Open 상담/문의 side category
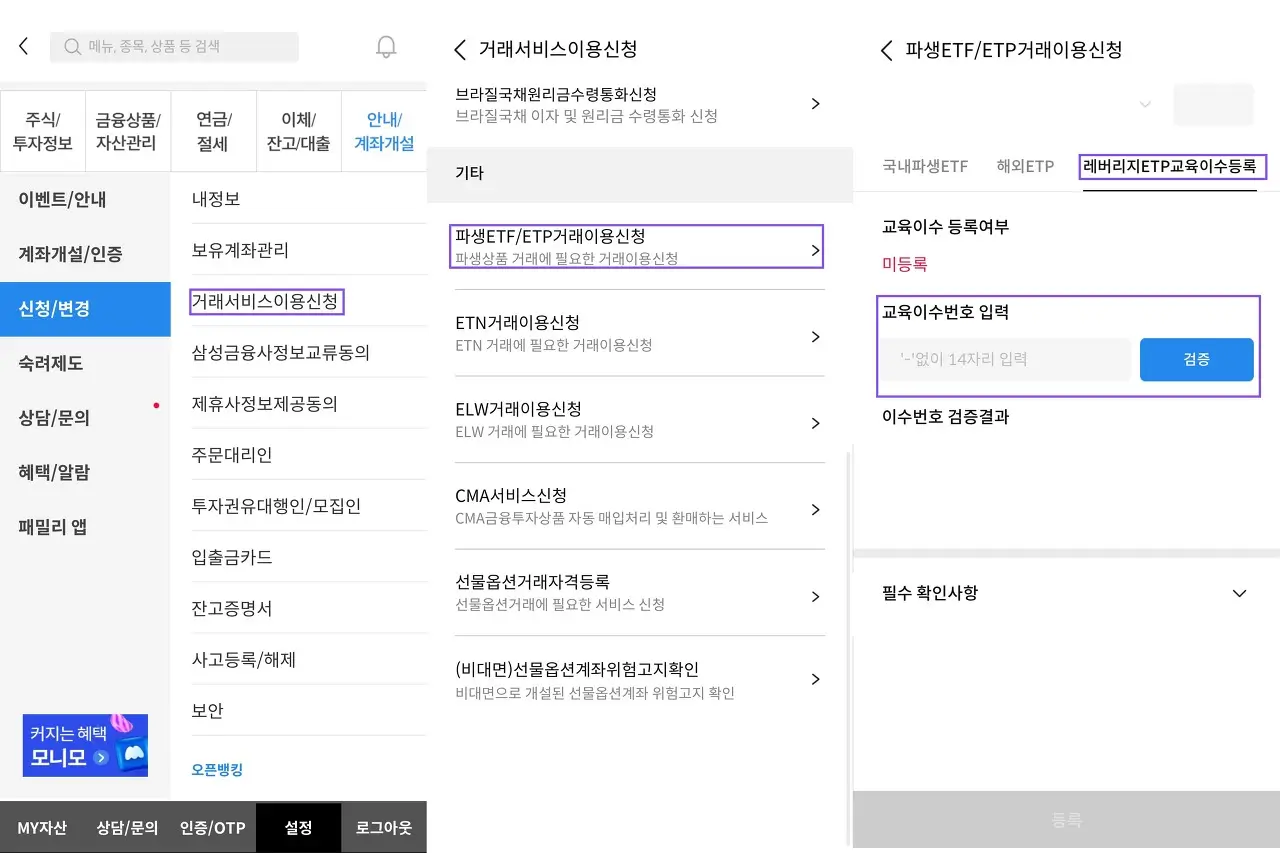The height and width of the screenshot is (853, 1280). pyautogui.click(x=85, y=418)
